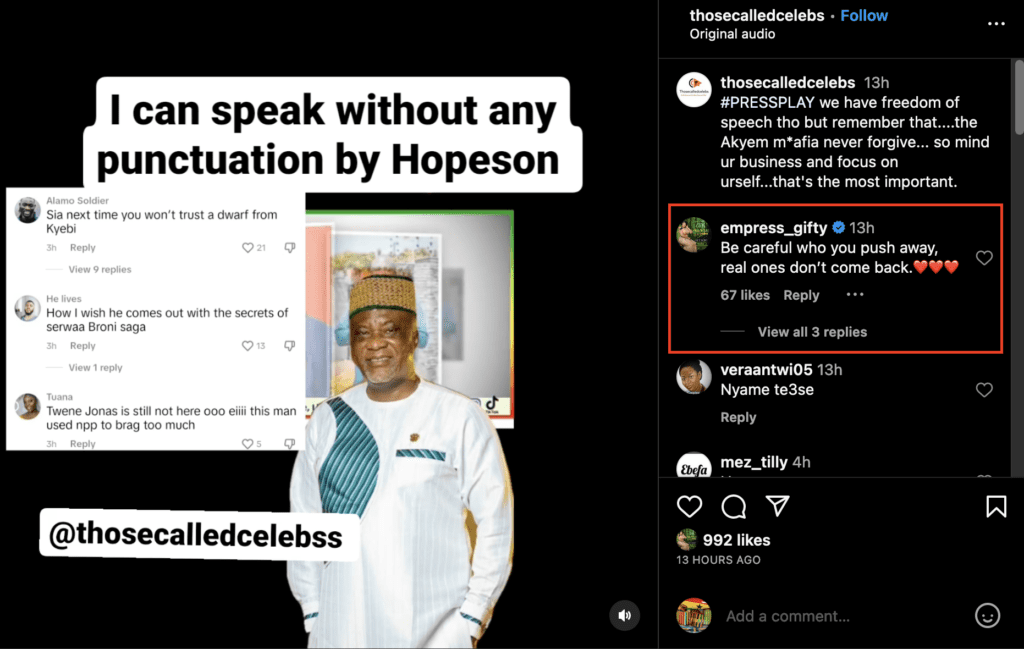Open thosecalledcelebs avatar in caption
This screenshot has height=649, width=1024.
tap(694, 90)
